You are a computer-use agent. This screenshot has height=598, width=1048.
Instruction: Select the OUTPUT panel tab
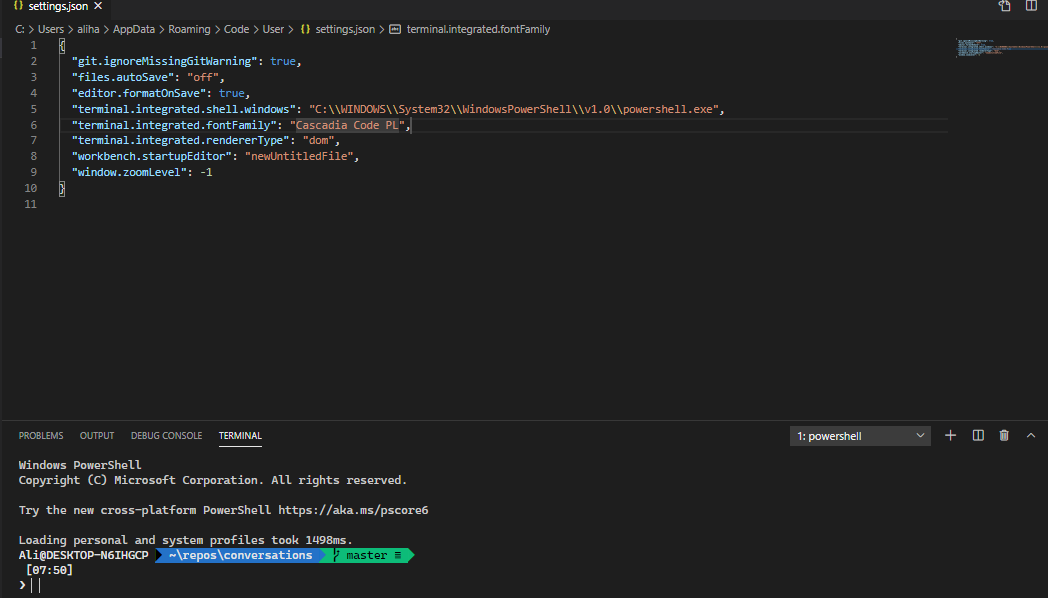[x=96, y=435]
